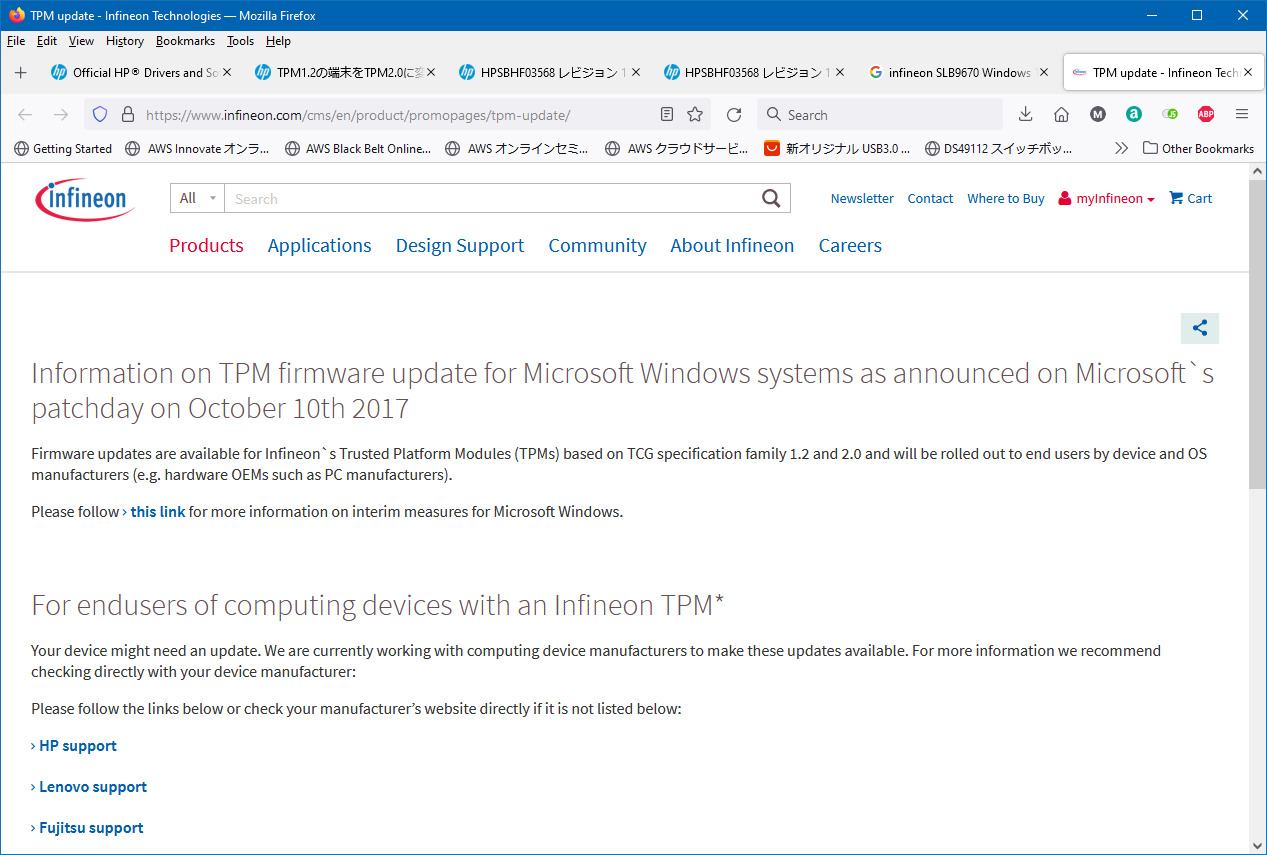
Task: Expand myInfineon account dropdown
Action: pos(1106,198)
